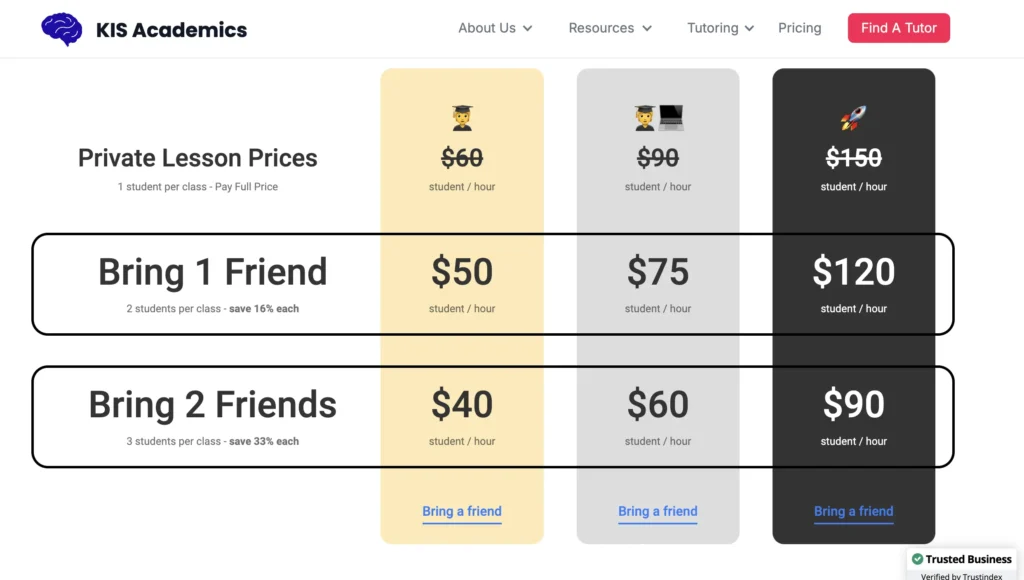
Task: Select the $40 Bring 2 Friends price
Action: (x=462, y=404)
